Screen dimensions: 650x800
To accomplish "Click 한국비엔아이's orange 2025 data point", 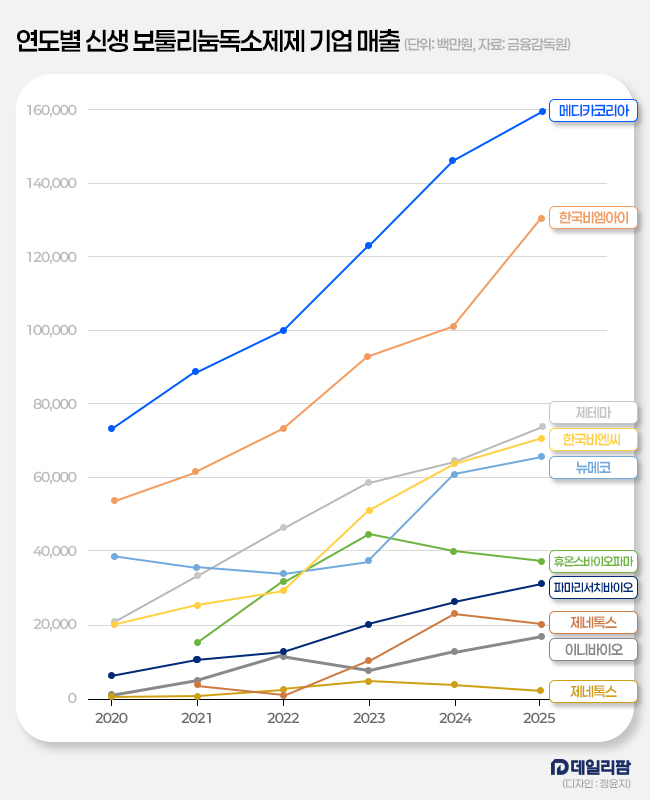I will (x=541, y=218).
